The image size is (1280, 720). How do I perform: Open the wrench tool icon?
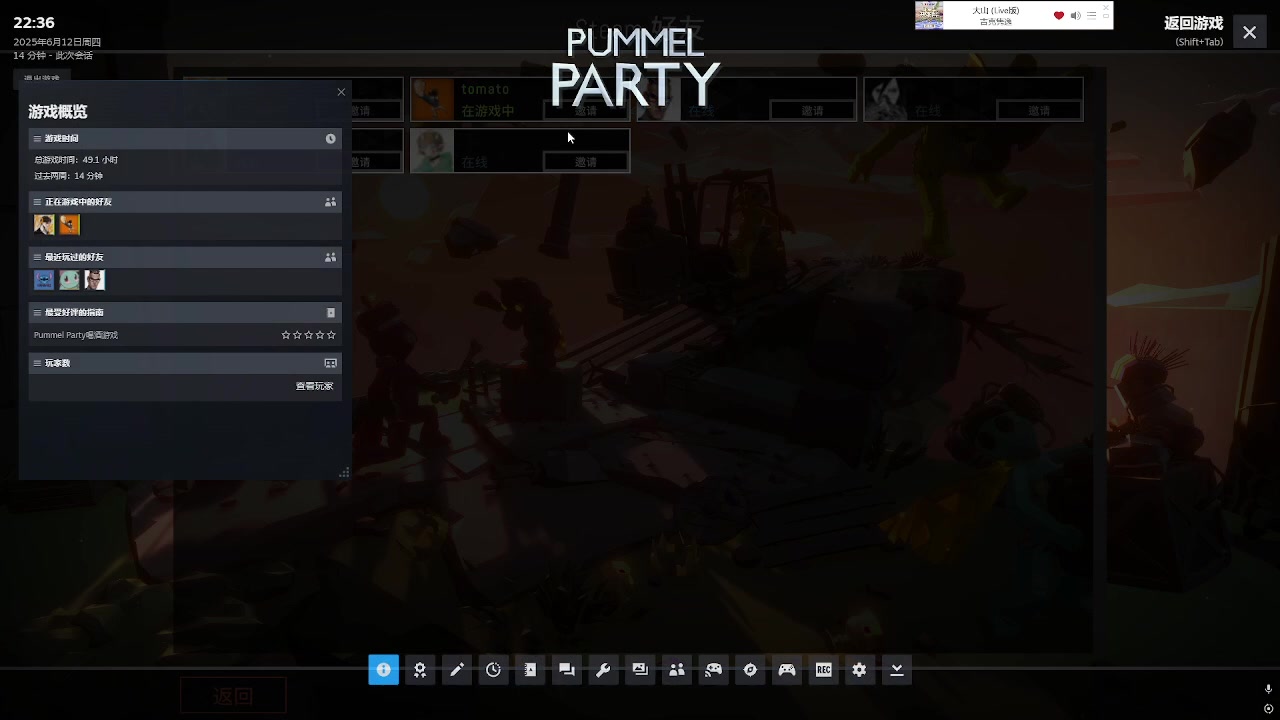(603, 670)
